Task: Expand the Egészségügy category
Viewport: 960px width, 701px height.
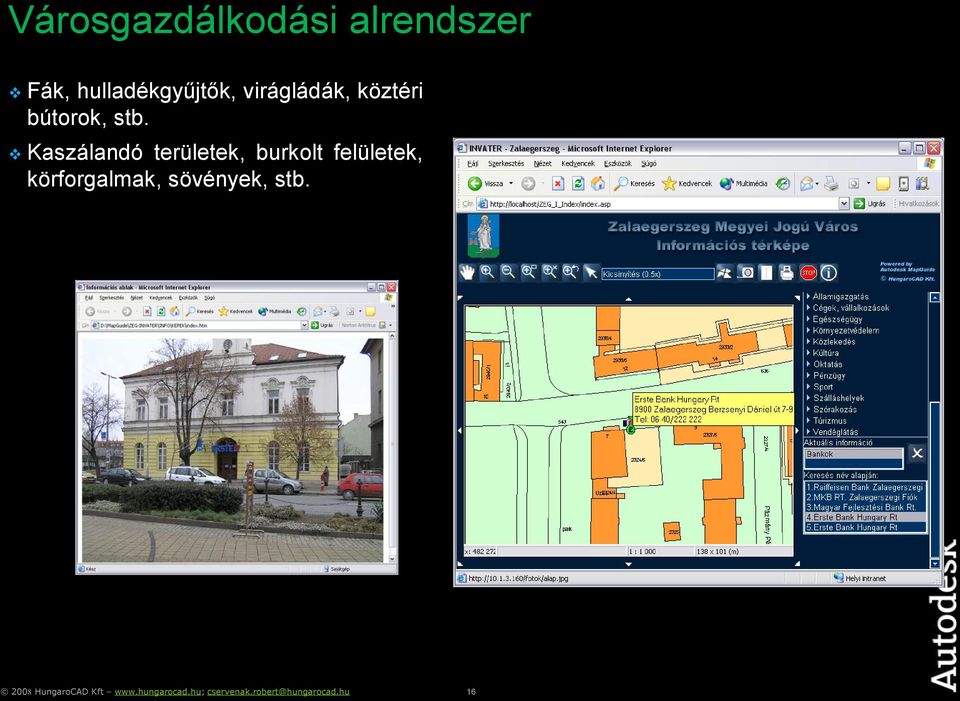Action: click(833, 319)
